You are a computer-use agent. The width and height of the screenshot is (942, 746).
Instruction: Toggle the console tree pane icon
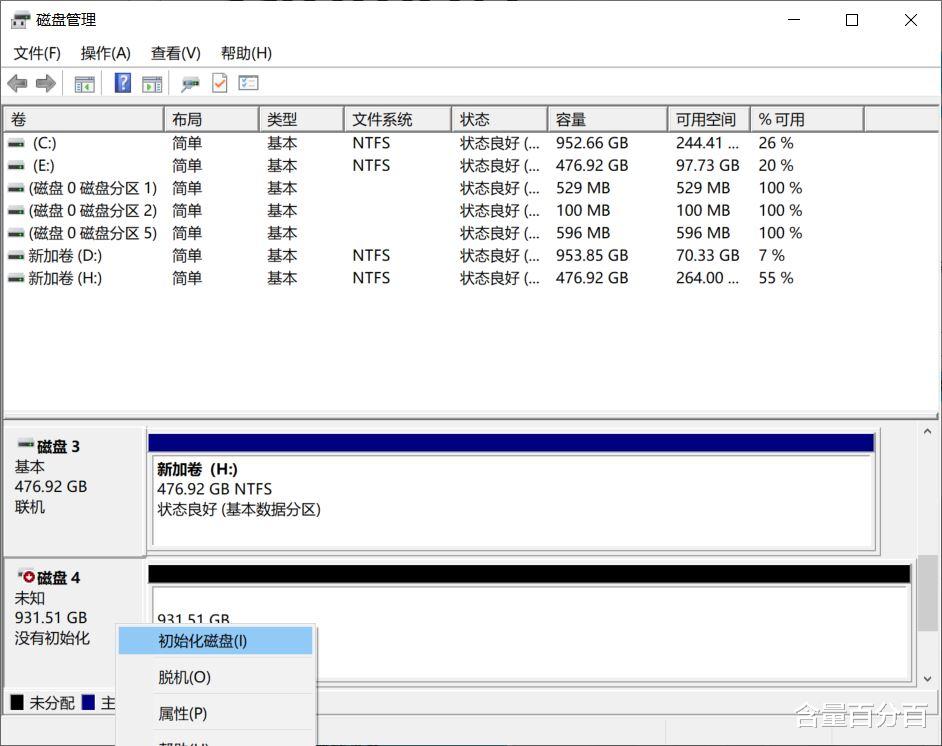[84, 84]
